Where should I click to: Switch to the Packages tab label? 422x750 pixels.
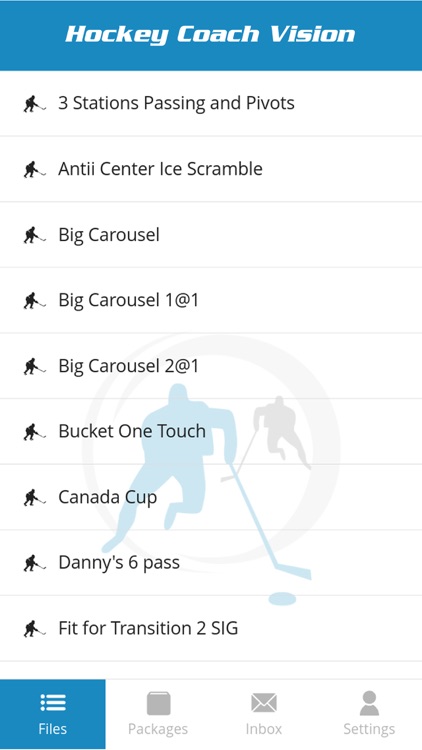[158, 729]
